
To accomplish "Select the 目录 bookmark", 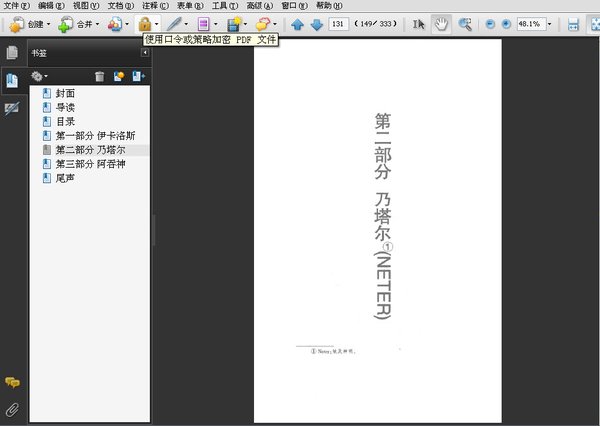I will 65,122.
